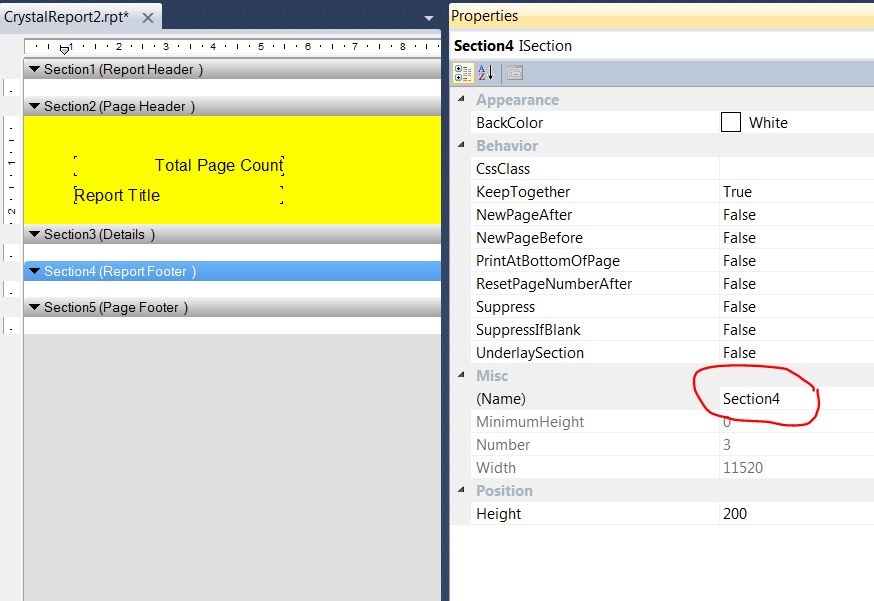Collapse the Misc property category
The height and width of the screenshot is (601, 874).
pos(461,375)
